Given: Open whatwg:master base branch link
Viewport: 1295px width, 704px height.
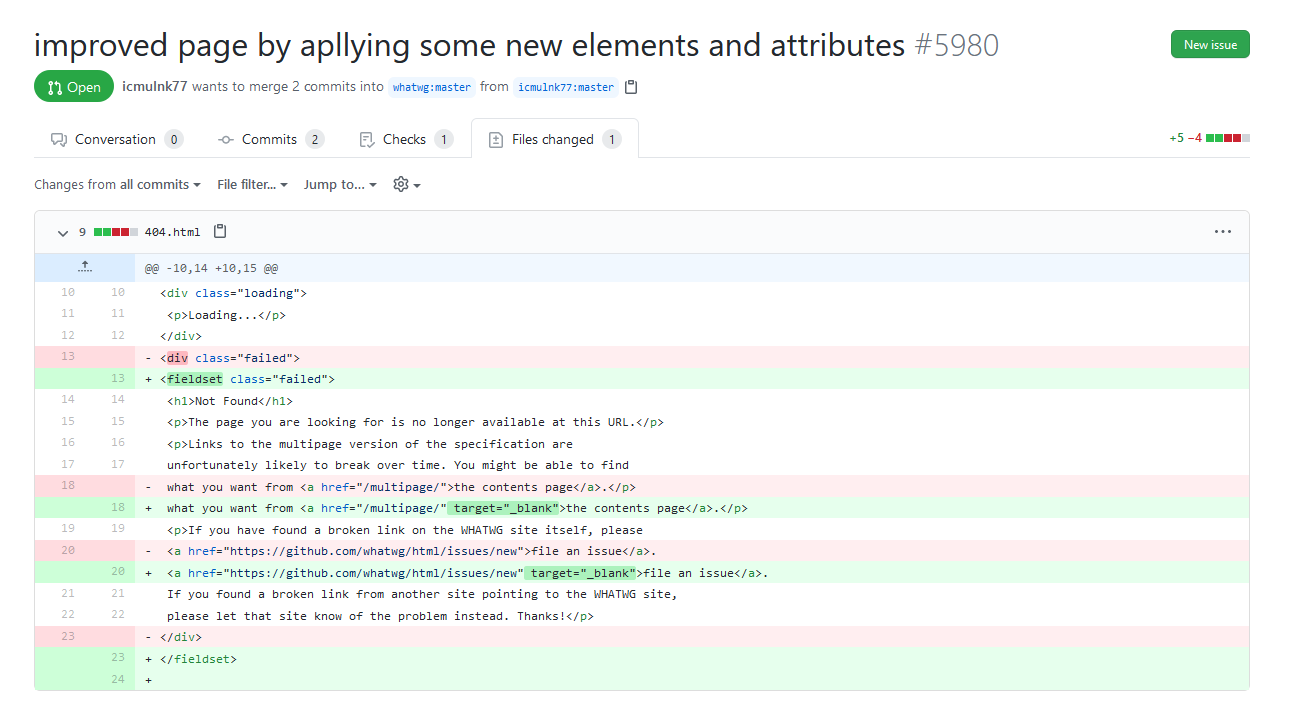Looking at the screenshot, I should 432,87.
